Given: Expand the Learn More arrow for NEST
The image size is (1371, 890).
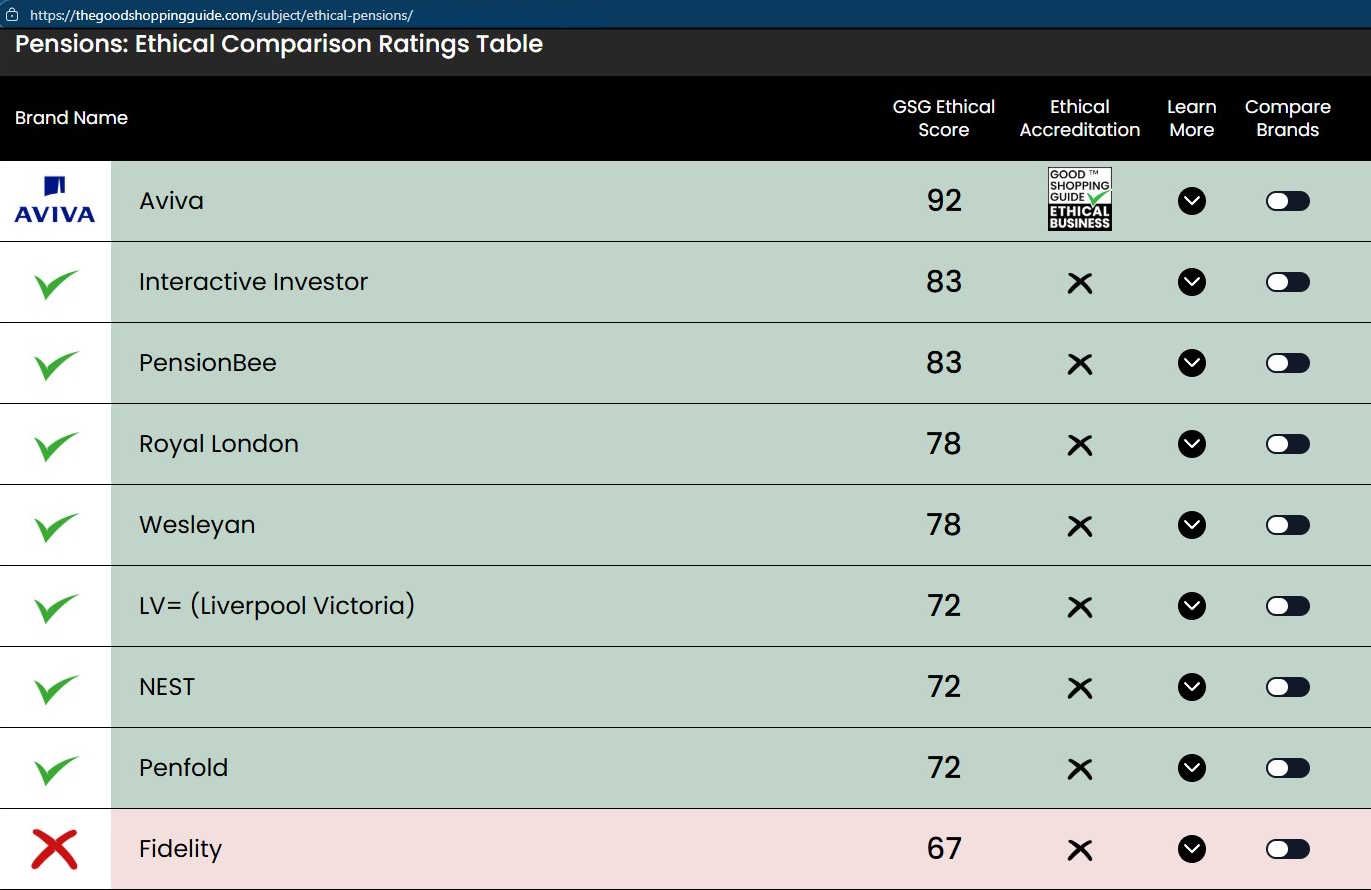Looking at the screenshot, I should 1191,687.
